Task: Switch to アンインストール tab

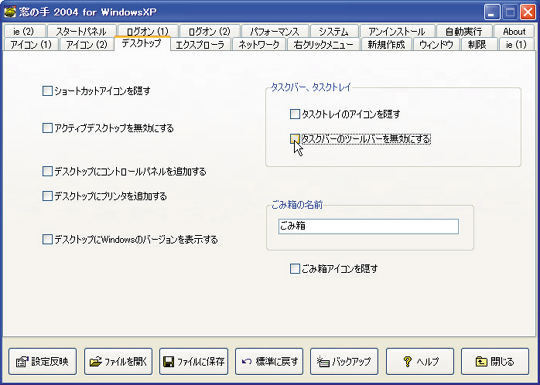Action: 397,32
